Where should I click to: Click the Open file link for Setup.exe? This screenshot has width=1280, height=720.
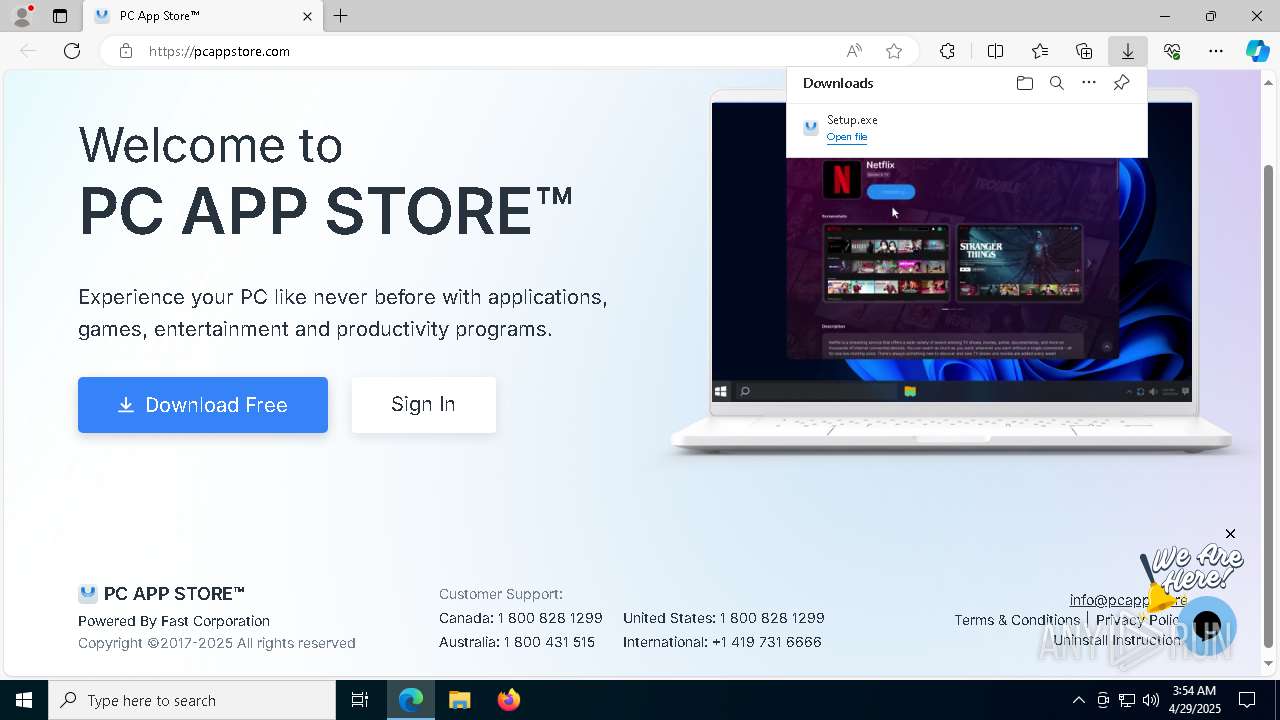pyautogui.click(x=847, y=137)
